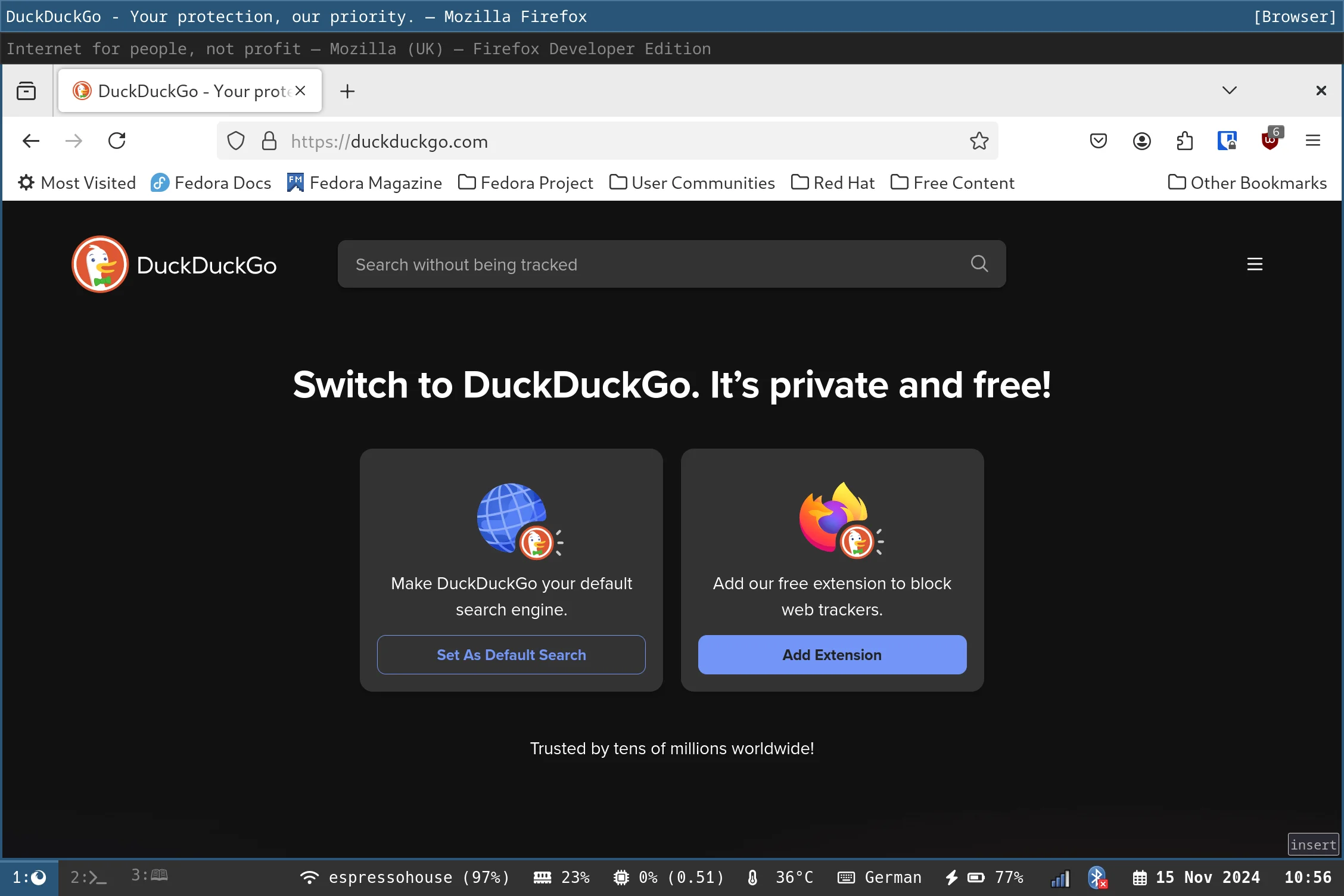Close the DuckDuckGo tab
This screenshot has height=896, width=1344.
(x=300, y=91)
